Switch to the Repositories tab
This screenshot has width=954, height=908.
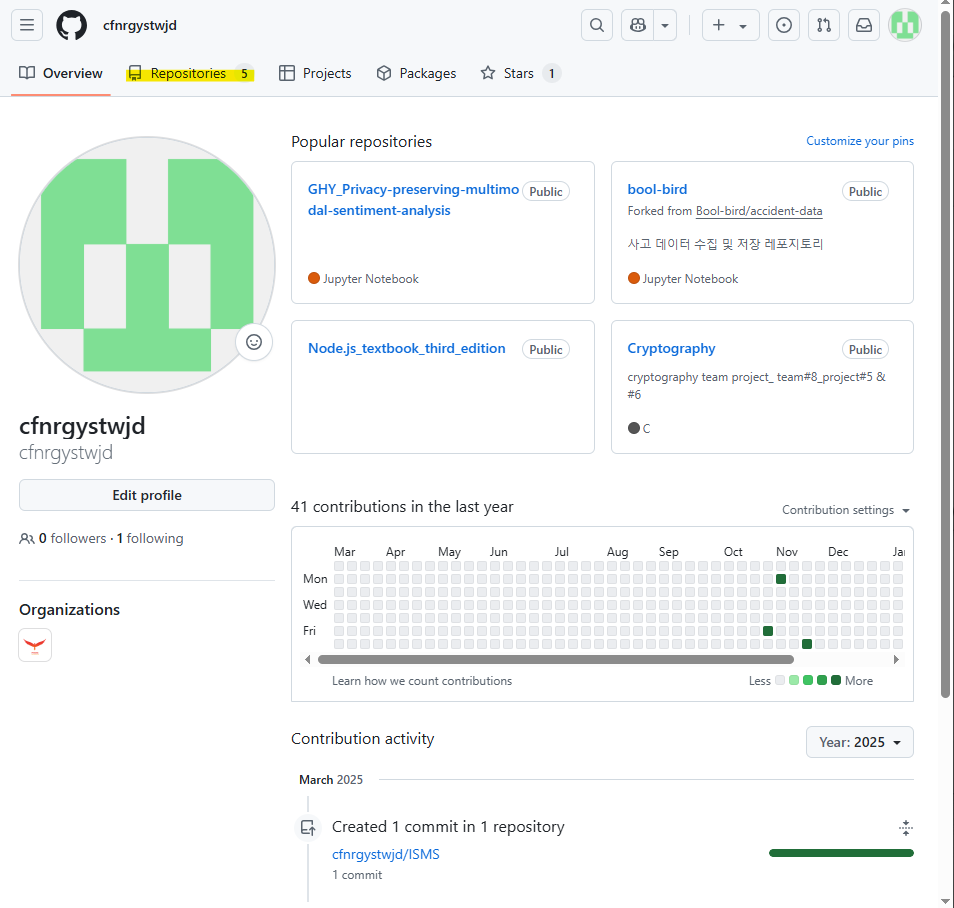click(x=190, y=72)
